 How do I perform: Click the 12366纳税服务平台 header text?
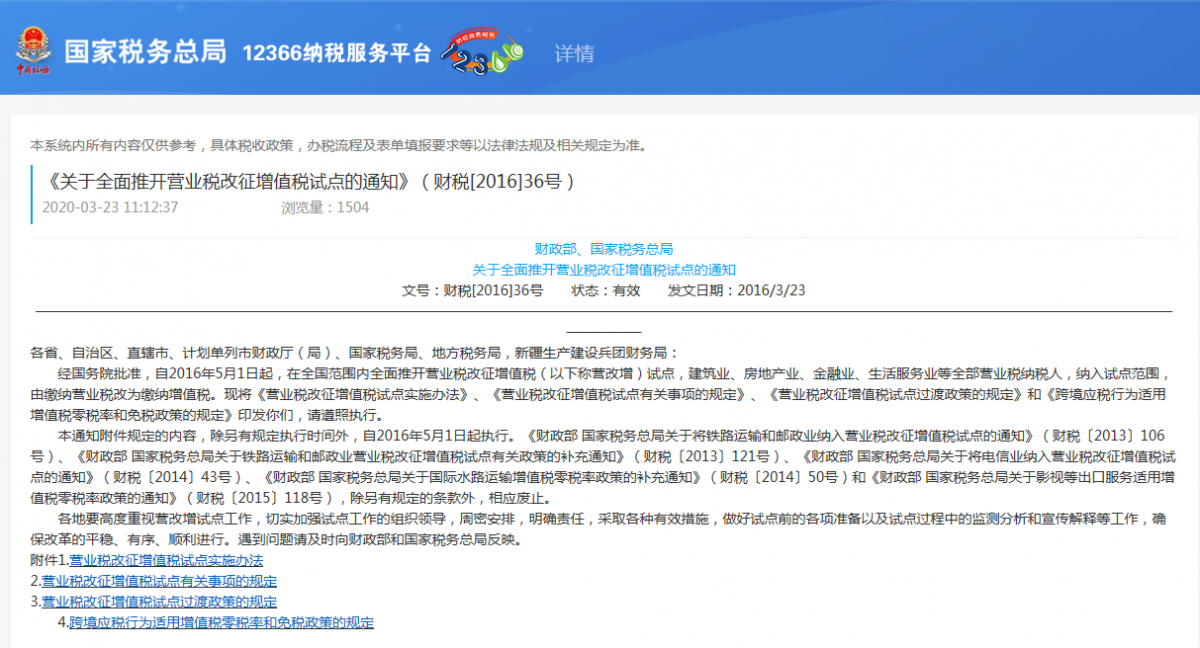tap(337, 53)
